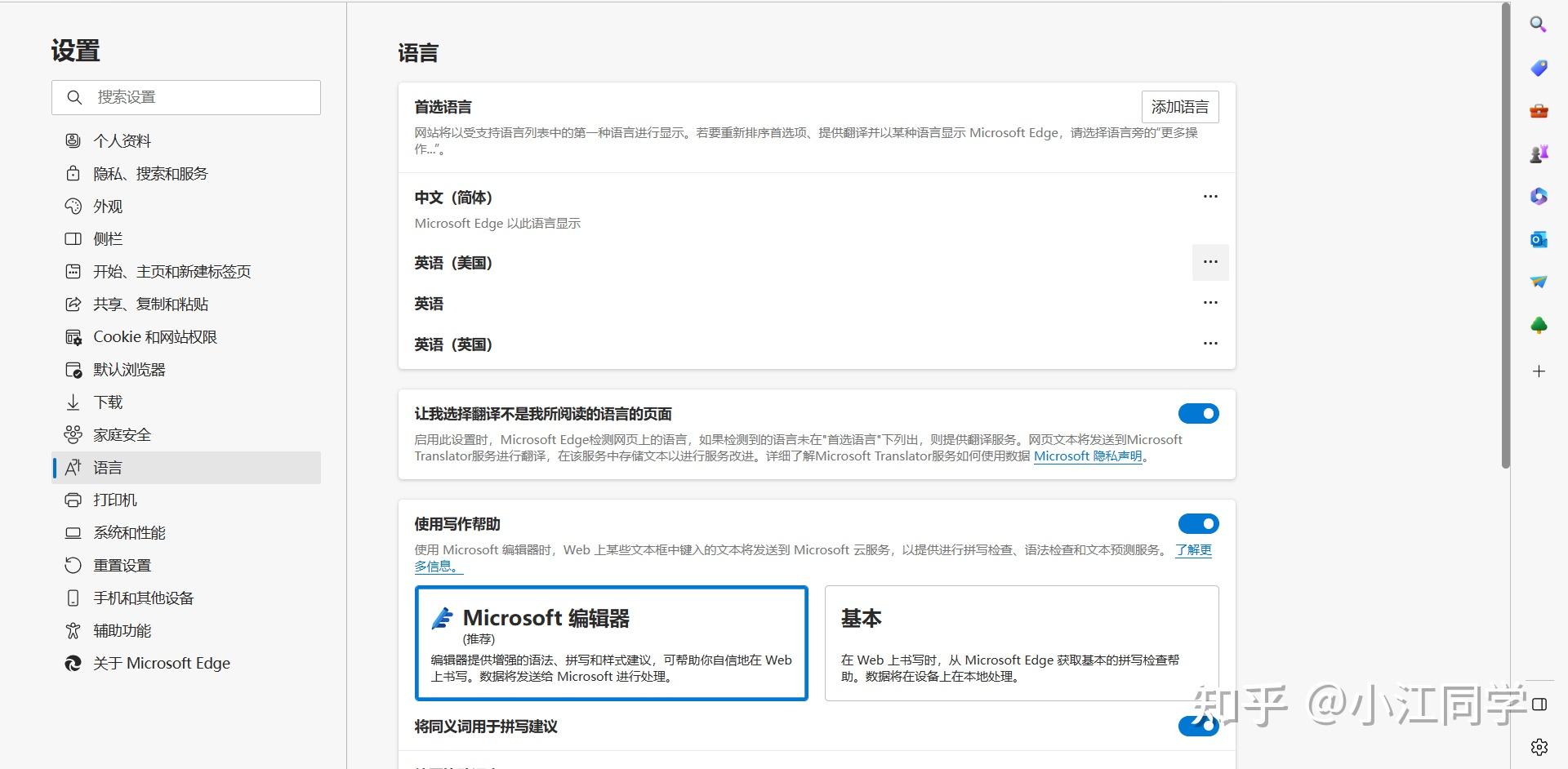Open more actions for 英语（美国）

pyautogui.click(x=1210, y=262)
